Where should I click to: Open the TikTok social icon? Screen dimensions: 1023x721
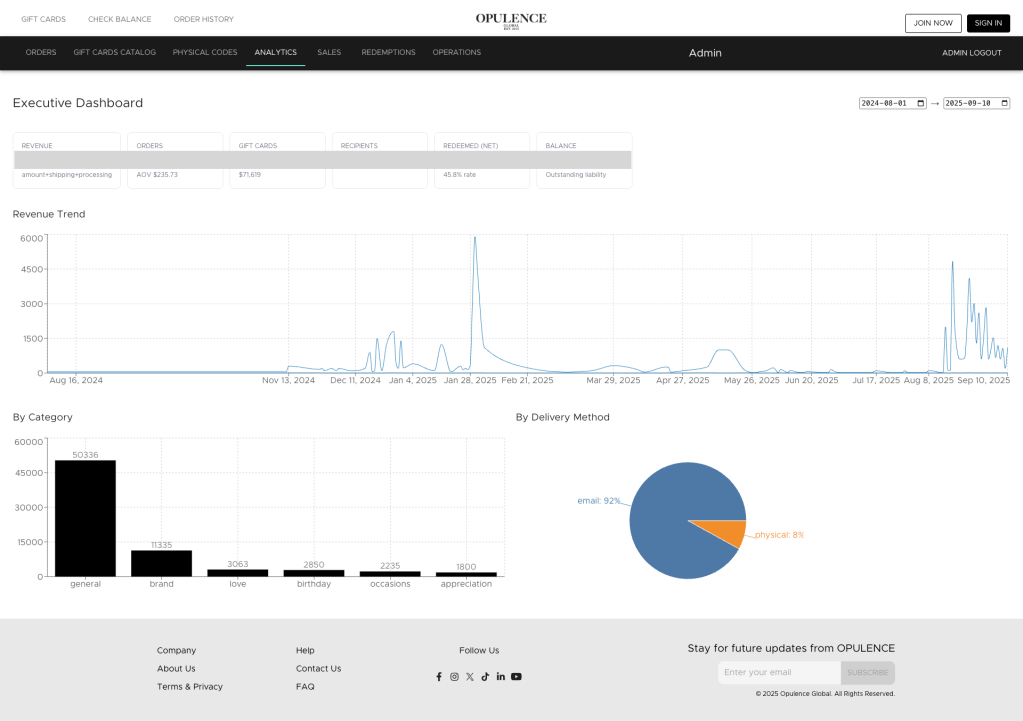pyautogui.click(x=485, y=677)
